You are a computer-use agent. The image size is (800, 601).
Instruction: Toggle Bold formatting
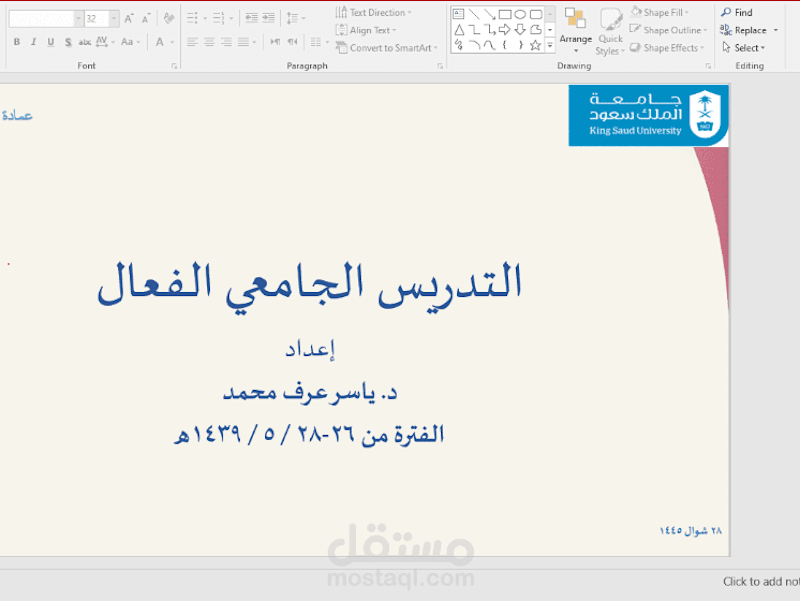17,42
